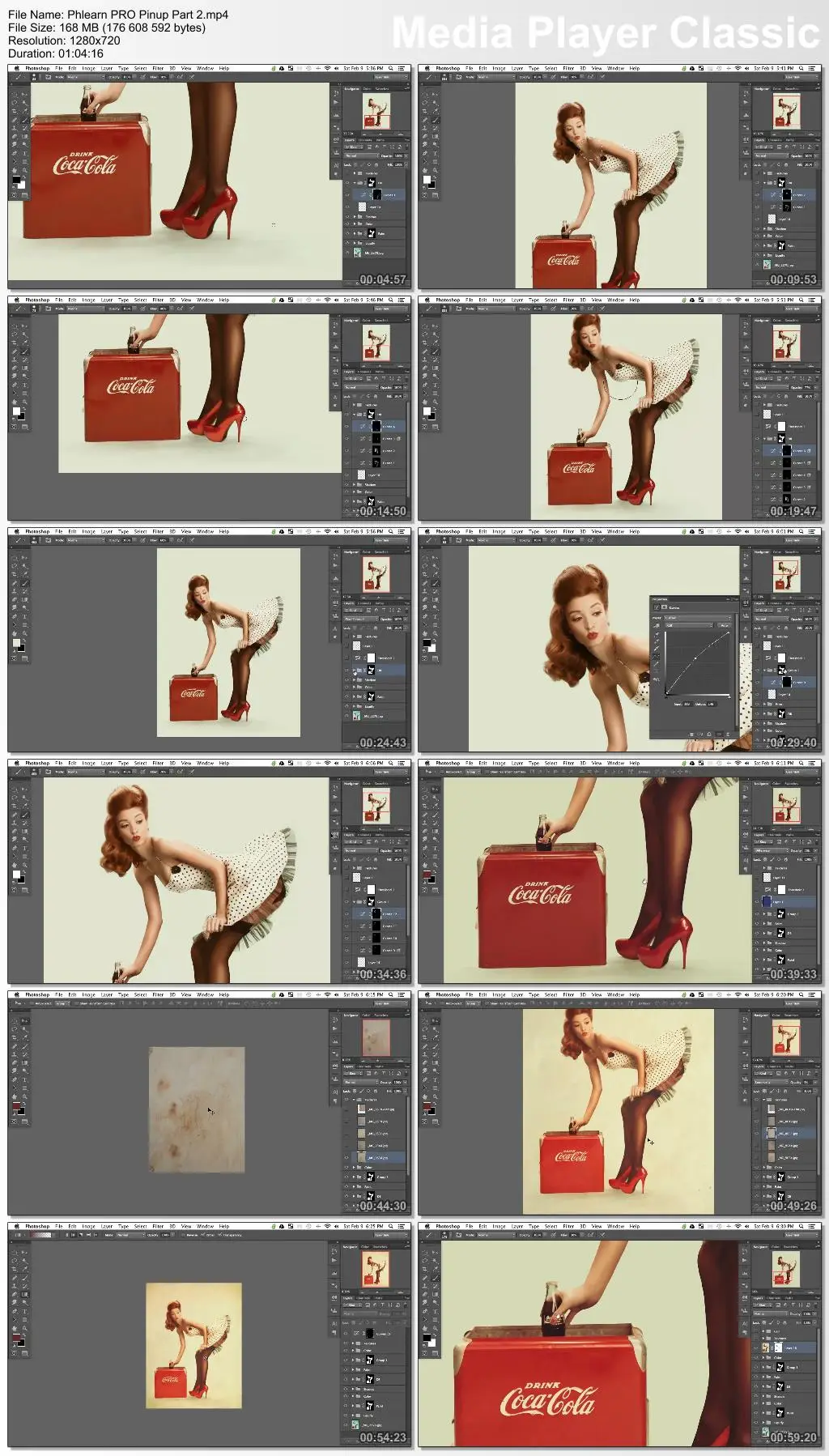Viewport: 829px width, 1456px height.
Task: Switch to Channels tab in the 00:44:30 frame
Action: [x=364, y=1066]
